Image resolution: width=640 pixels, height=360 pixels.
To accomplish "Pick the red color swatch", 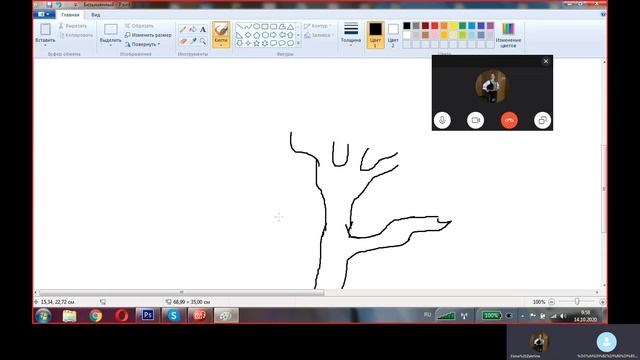I will [x=435, y=26].
